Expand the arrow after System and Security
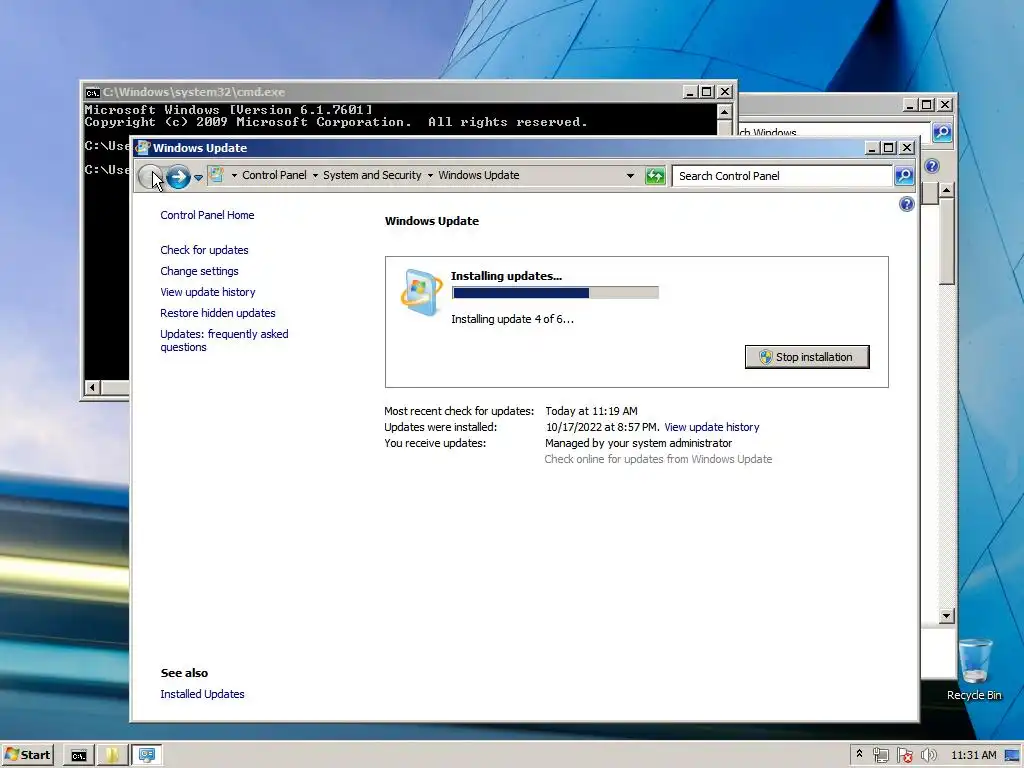The height and width of the screenshot is (768, 1024). (430, 175)
